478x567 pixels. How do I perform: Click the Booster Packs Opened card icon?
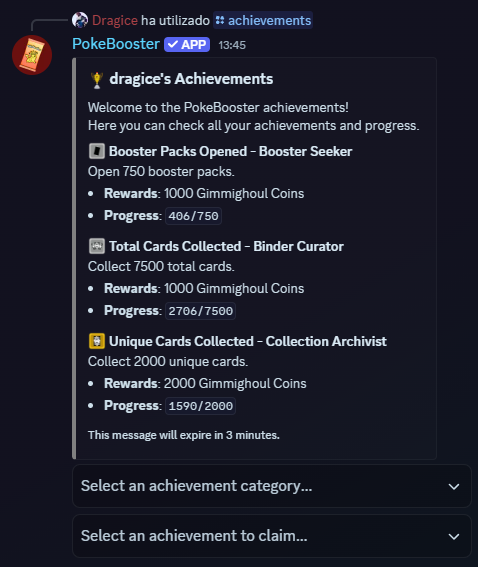click(x=97, y=151)
